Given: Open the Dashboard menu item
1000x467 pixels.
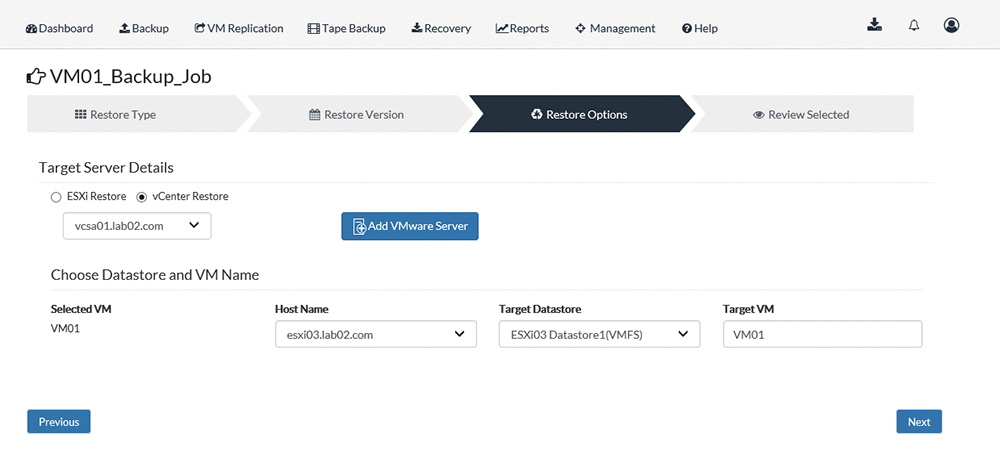Looking at the screenshot, I should tap(59, 28).
